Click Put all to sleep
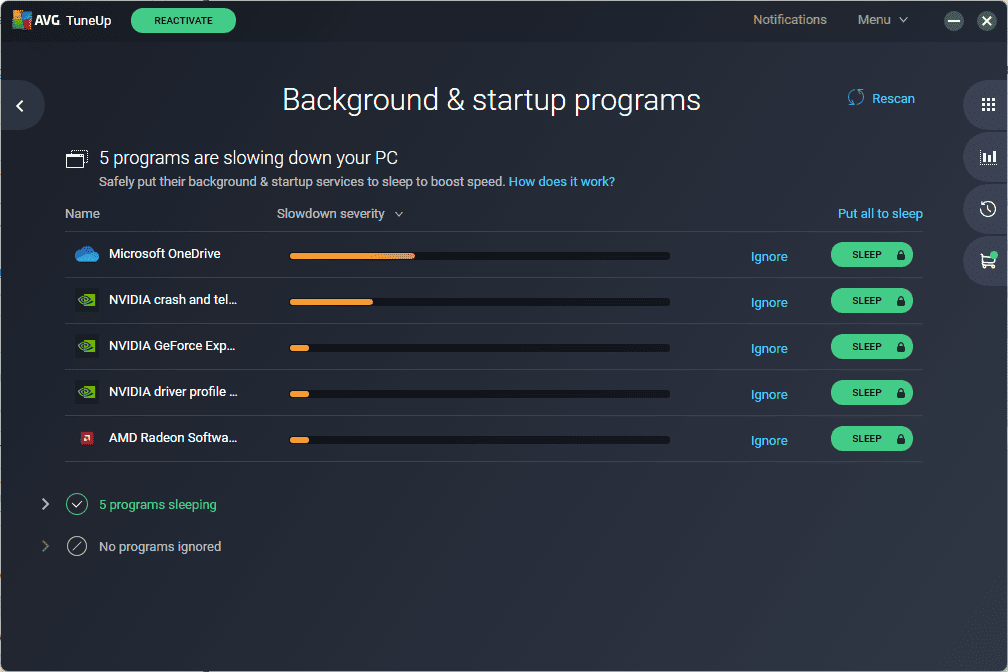 880,213
